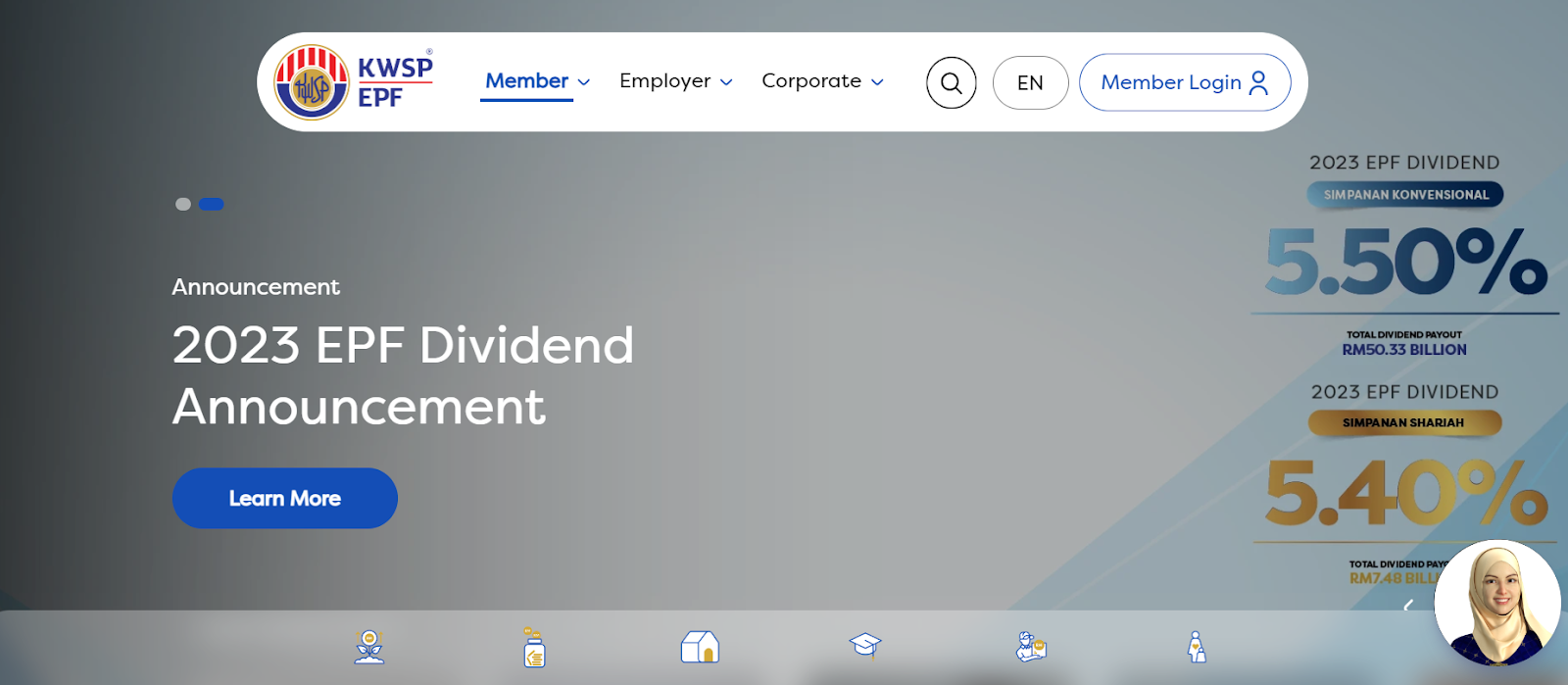Viewport: 1568px width, 685px height.
Task: Go to previous slide using left arrow
Action: point(1408,606)
